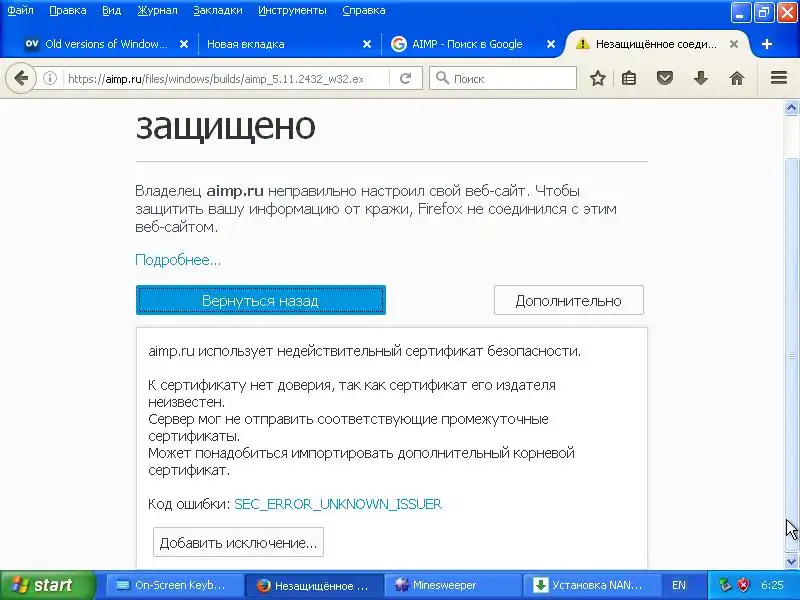Close the Новая вкладка tab
This screenshot has height=600, width=800.
pyautogui.click(x=366, y=44)
